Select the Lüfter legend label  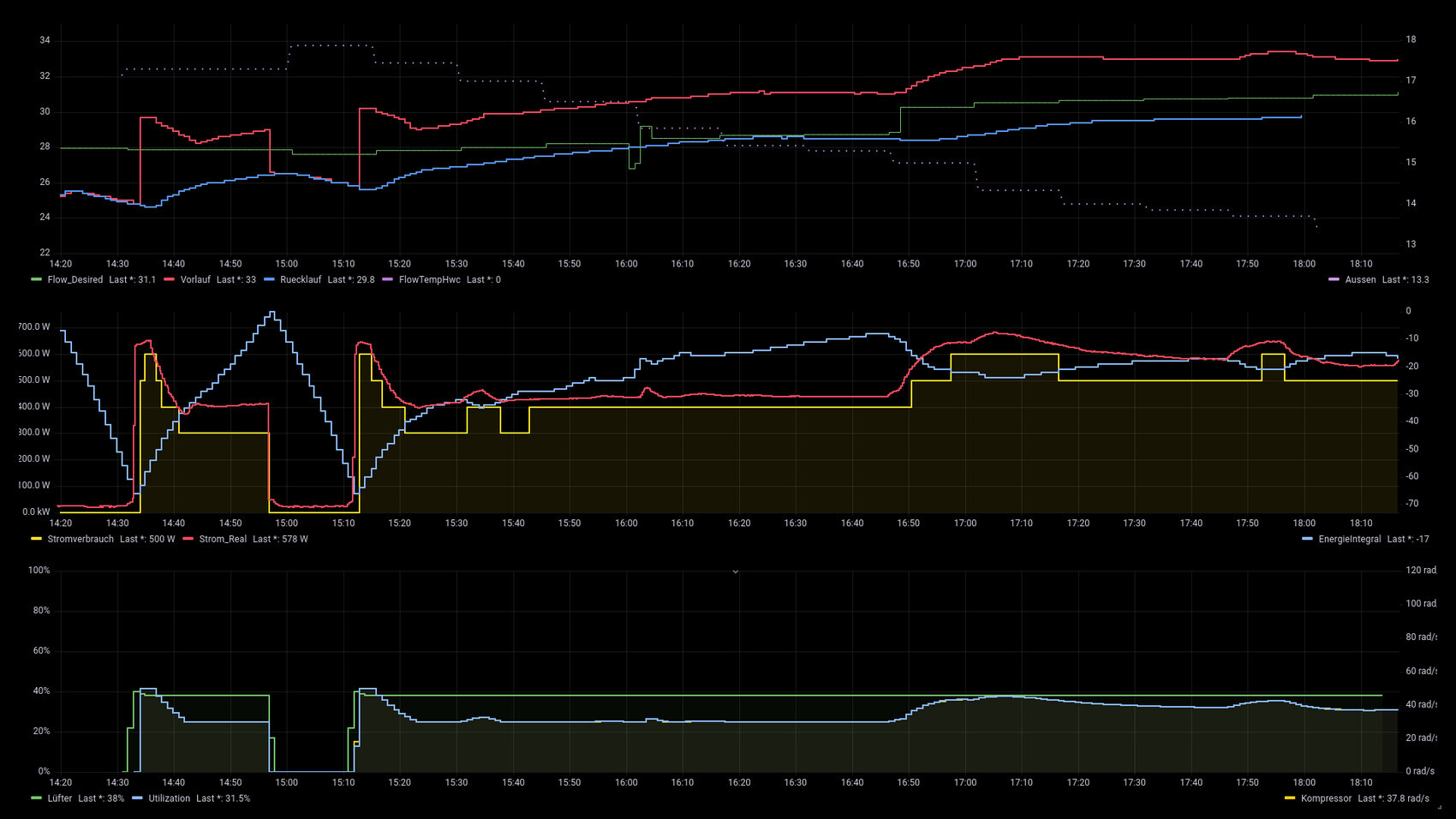click(x=60, y=798)
